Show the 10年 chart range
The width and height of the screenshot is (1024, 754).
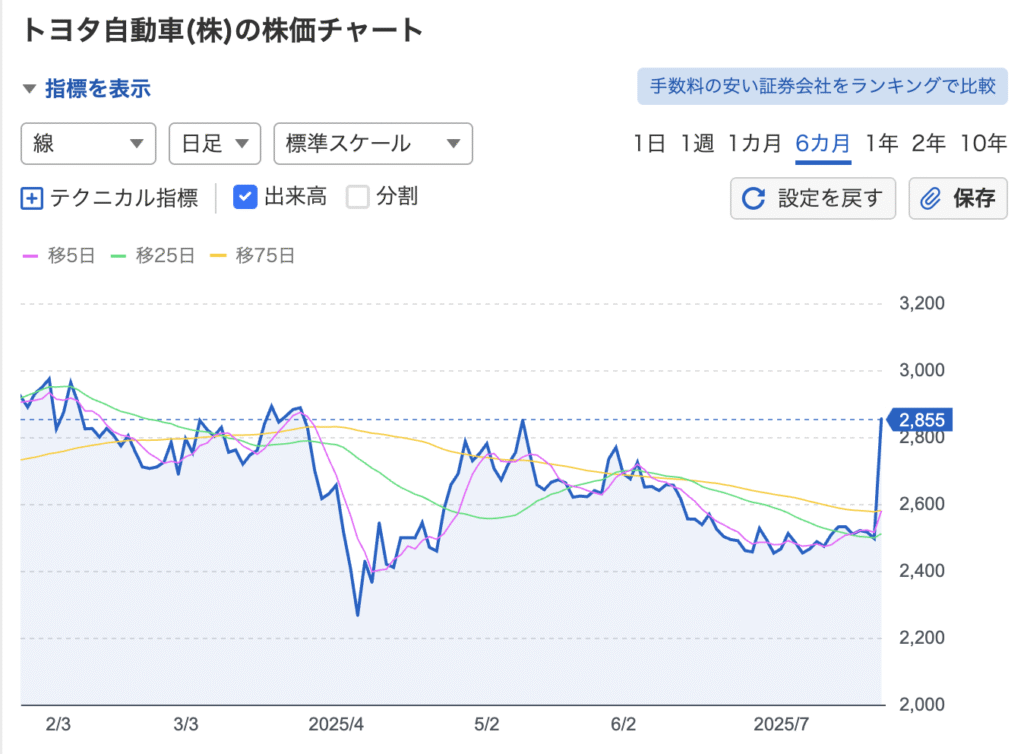[x=984, y=143]
